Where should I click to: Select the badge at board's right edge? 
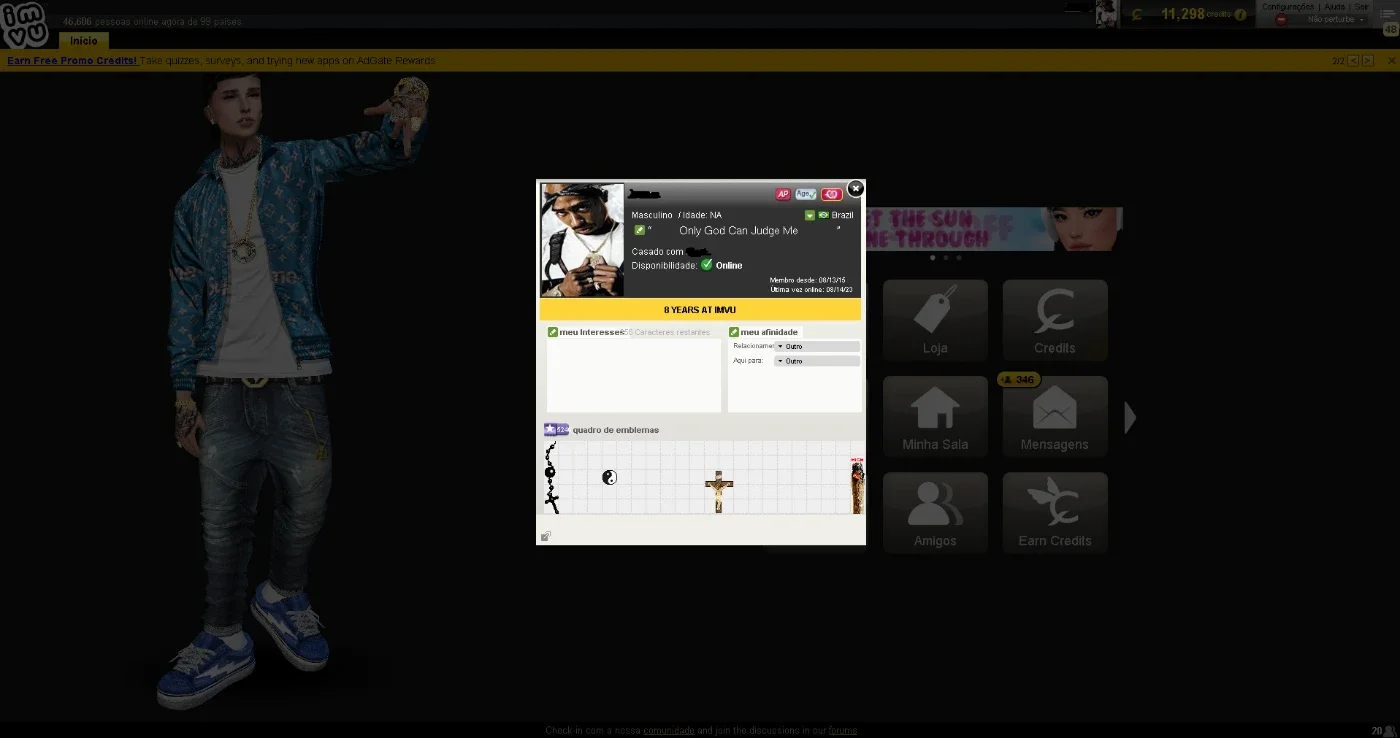pyautogui.click(x=857, y=486)
